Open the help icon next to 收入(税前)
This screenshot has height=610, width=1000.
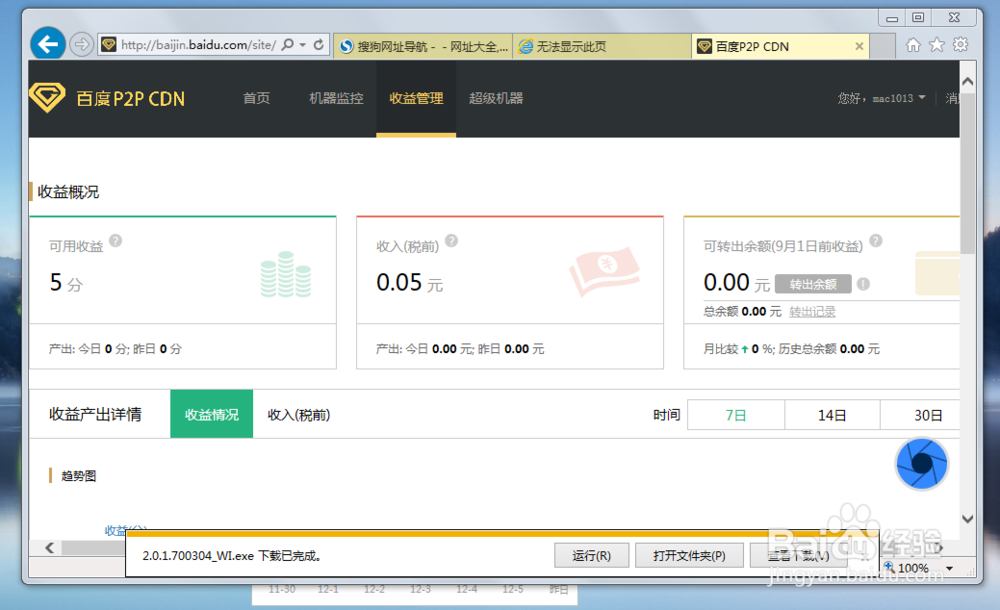pos(450,240)
